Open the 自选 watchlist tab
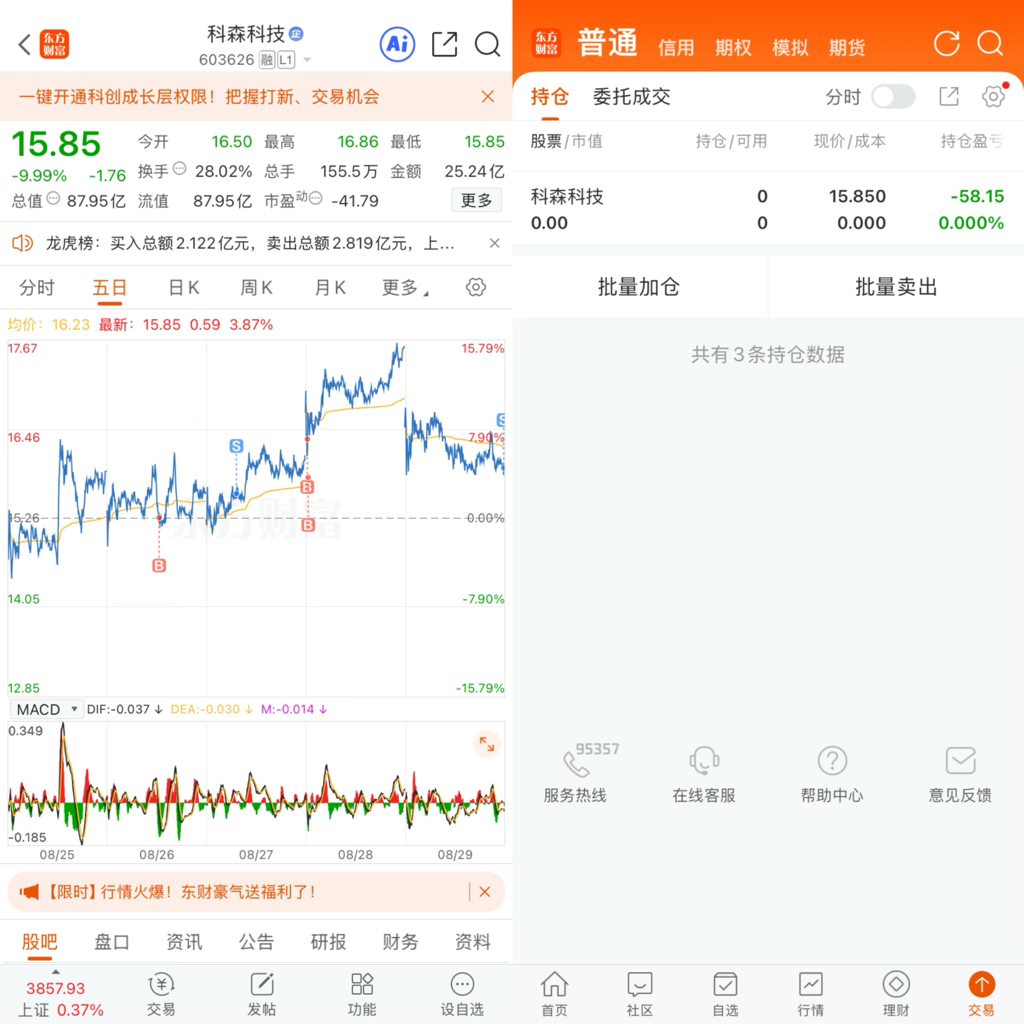The height and width of the screenshot is (1024, 1024). coord(726,995)
